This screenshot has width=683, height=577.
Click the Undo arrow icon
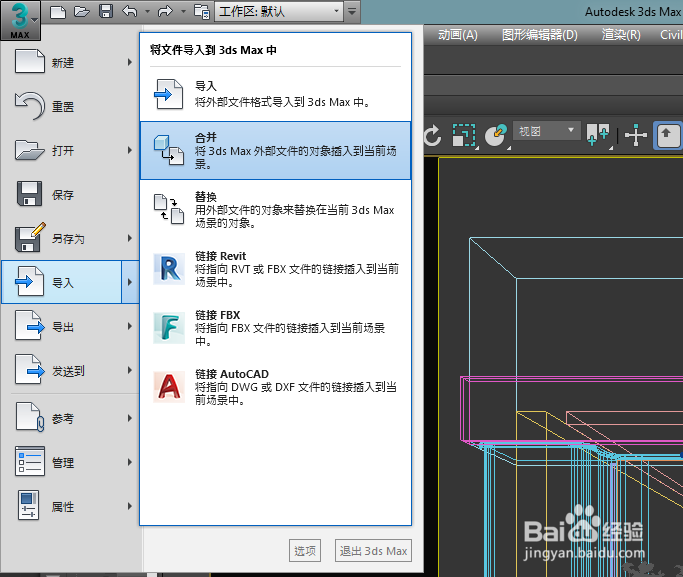coord(130,11)
